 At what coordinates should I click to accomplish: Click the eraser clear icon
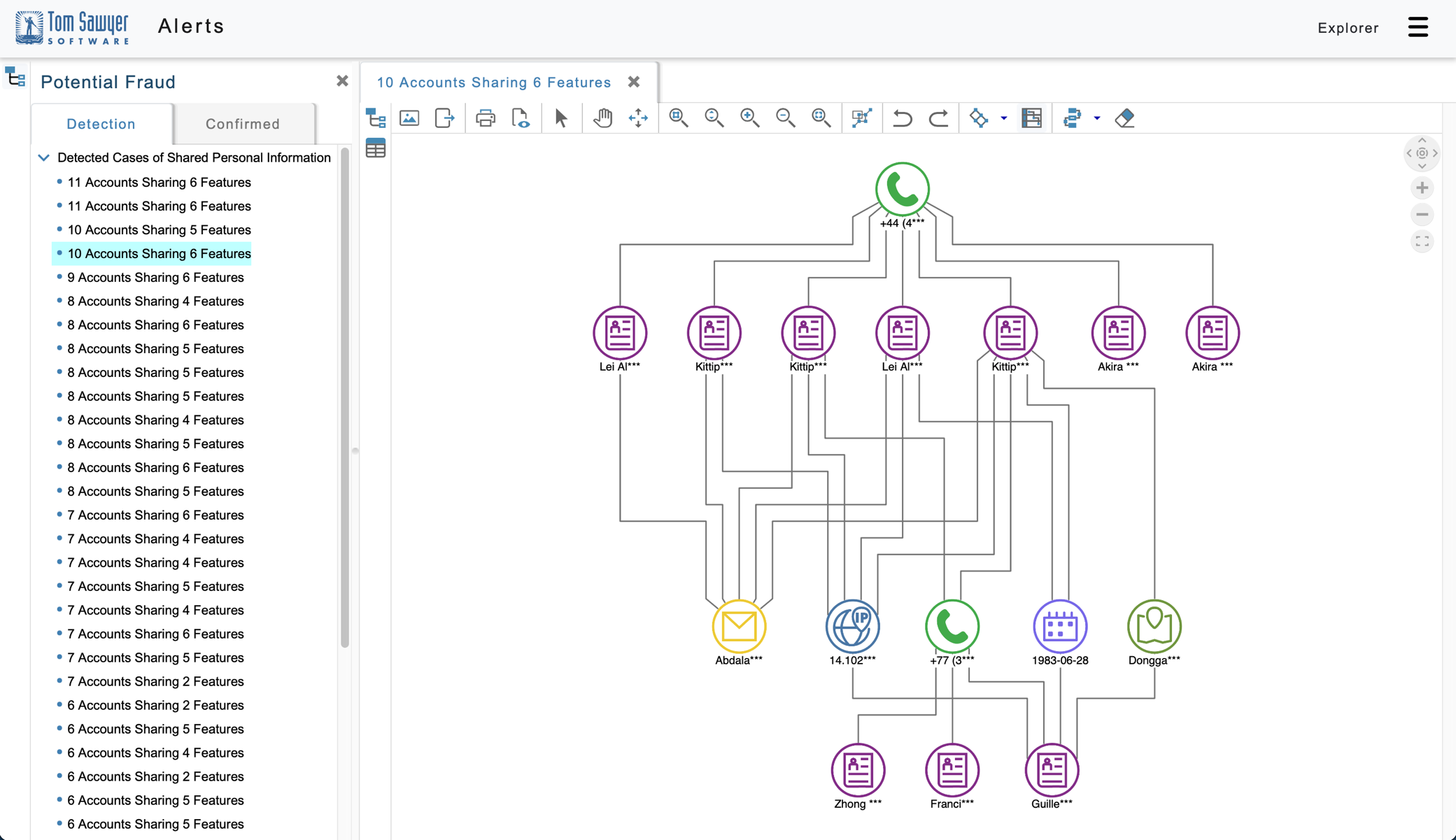(x=1124, y=118)
